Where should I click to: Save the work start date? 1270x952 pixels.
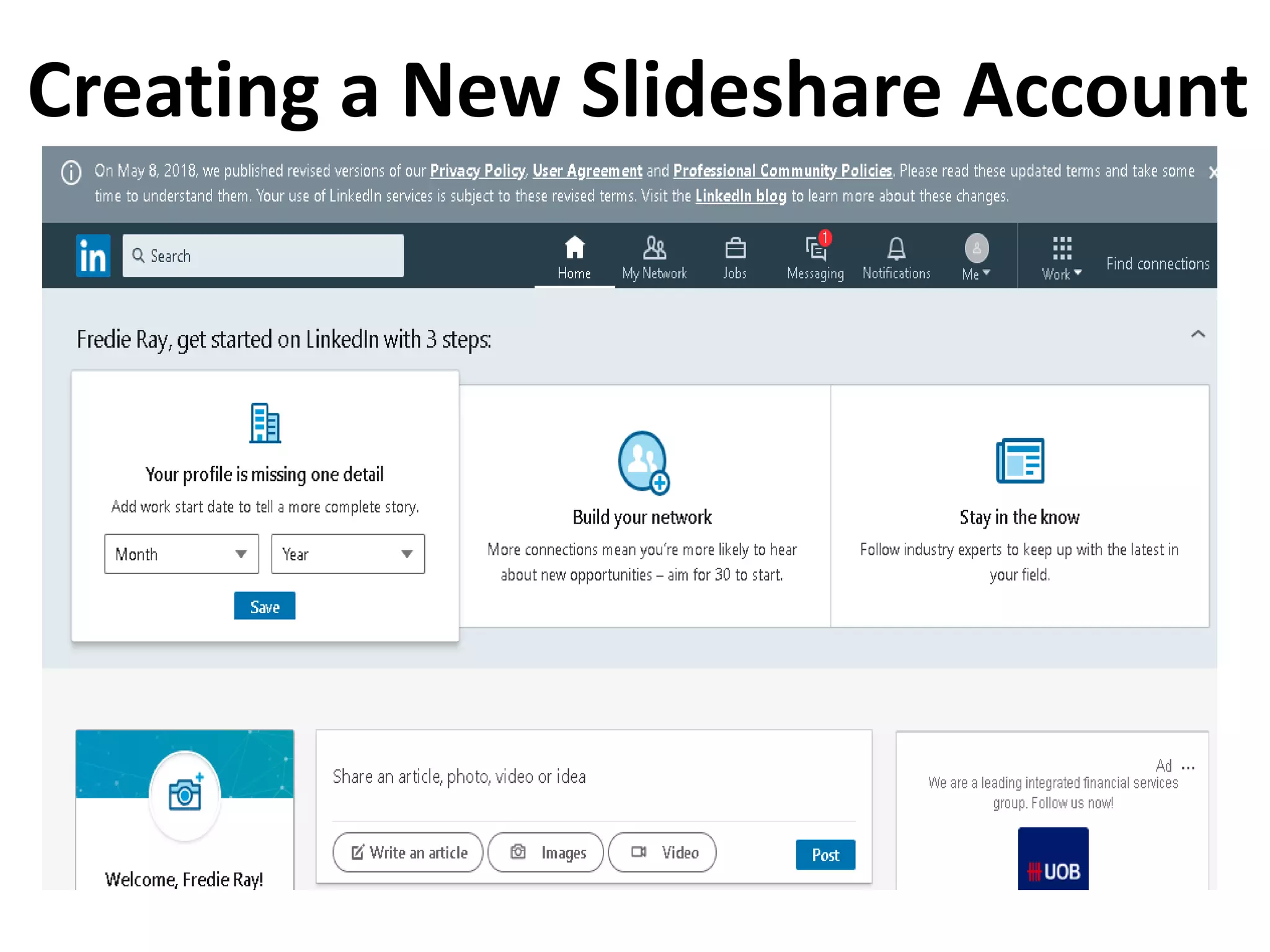[265, 606]
